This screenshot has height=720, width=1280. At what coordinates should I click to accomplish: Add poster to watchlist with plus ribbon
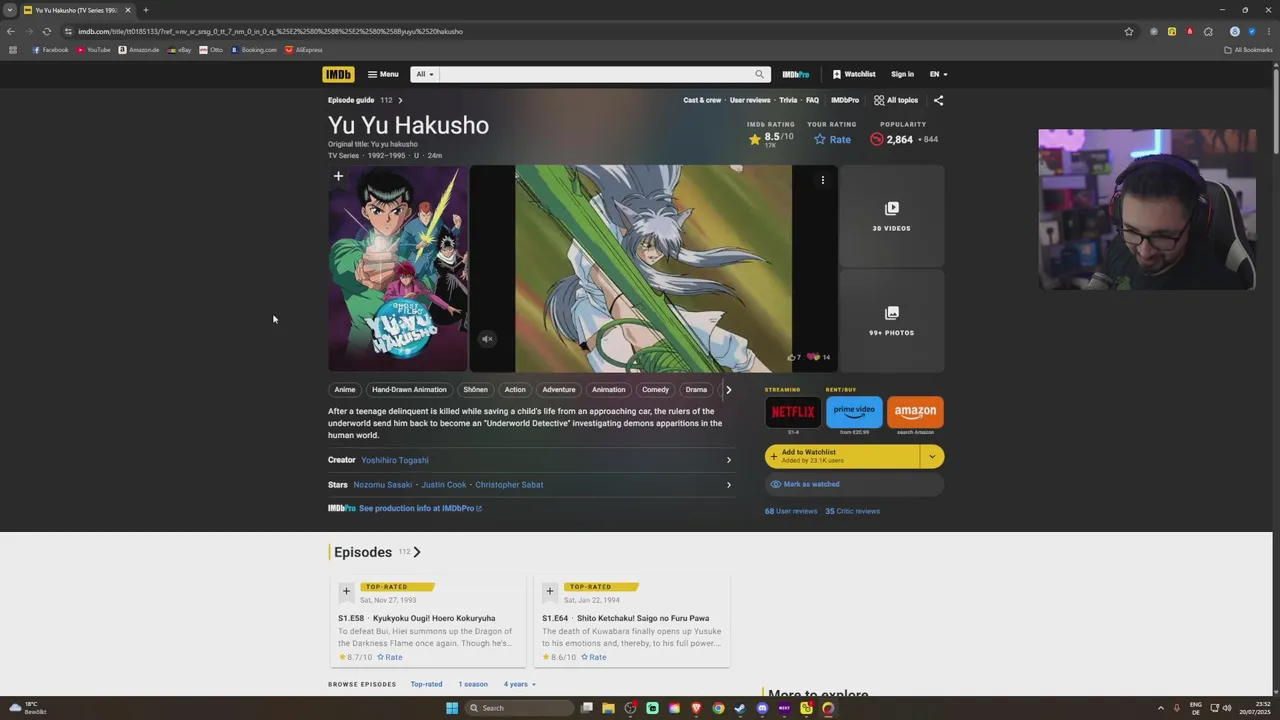coord(338,177)
